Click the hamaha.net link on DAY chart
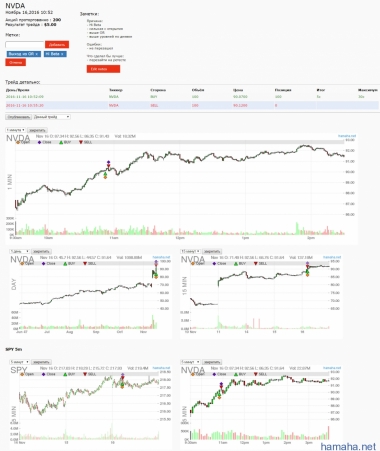380x451 pixels. coord(161,257)
